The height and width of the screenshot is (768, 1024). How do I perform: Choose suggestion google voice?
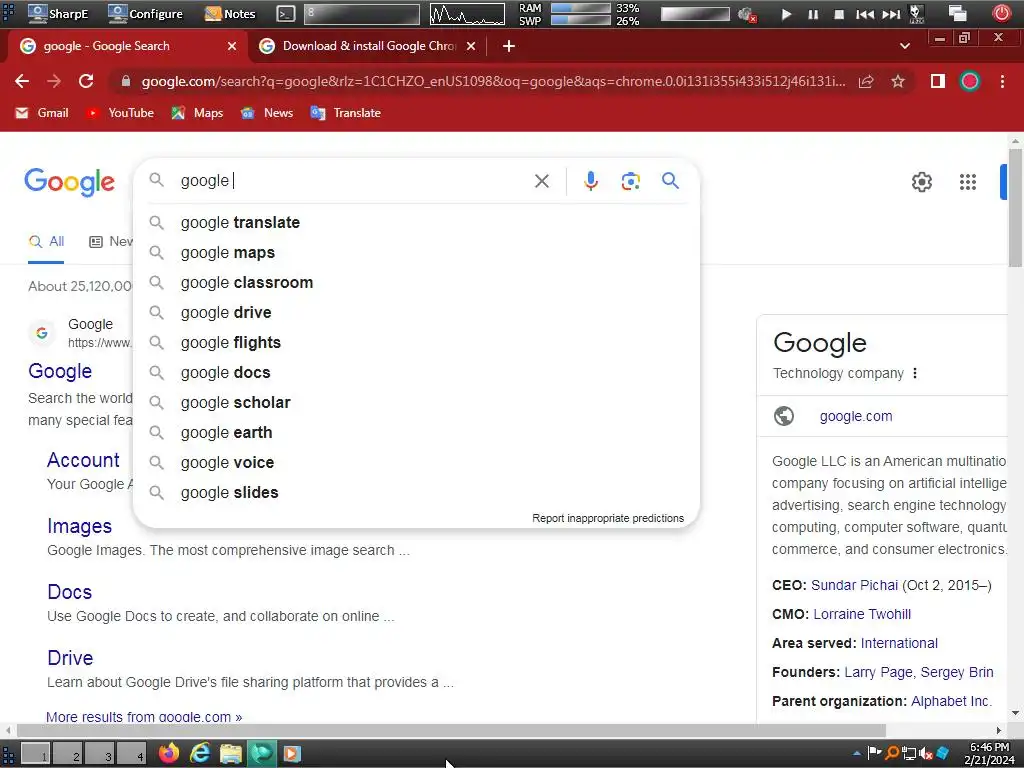tap(416, 463)
